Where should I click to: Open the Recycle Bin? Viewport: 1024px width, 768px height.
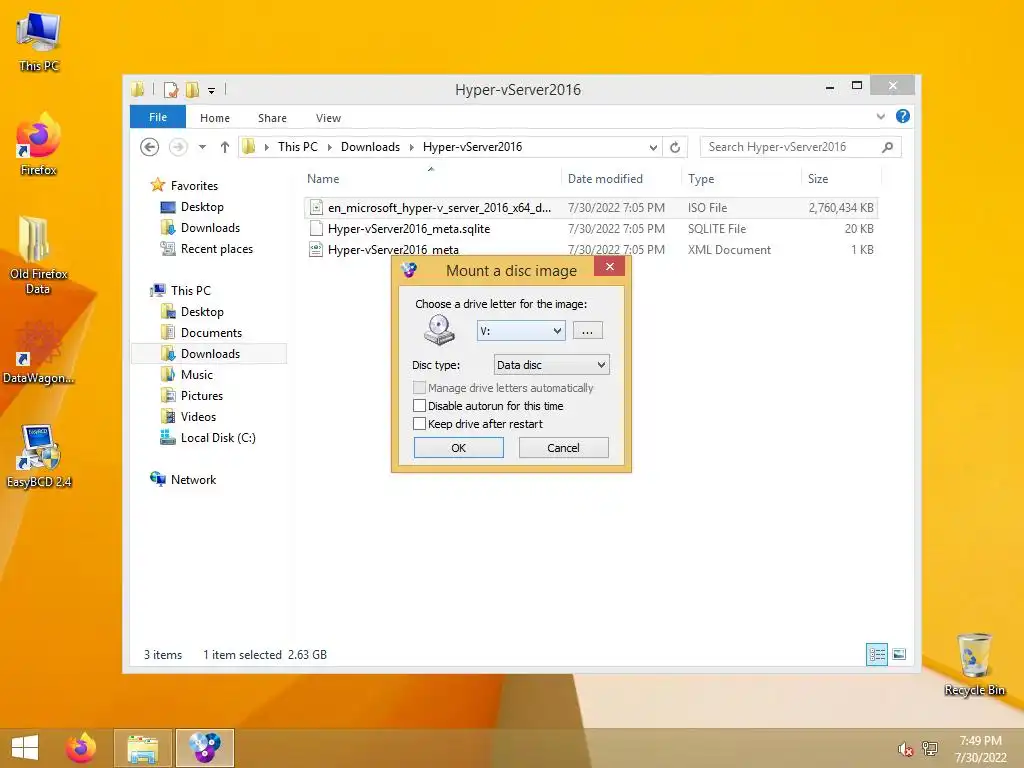click(x=974, y=664)
